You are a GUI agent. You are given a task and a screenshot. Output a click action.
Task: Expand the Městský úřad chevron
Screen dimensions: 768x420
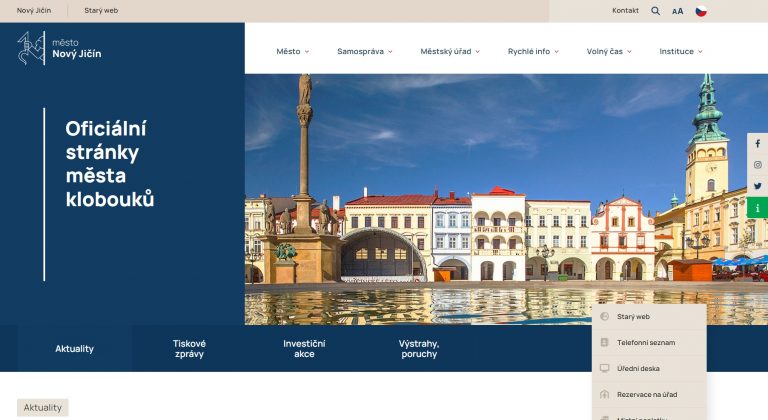(478, 51)
